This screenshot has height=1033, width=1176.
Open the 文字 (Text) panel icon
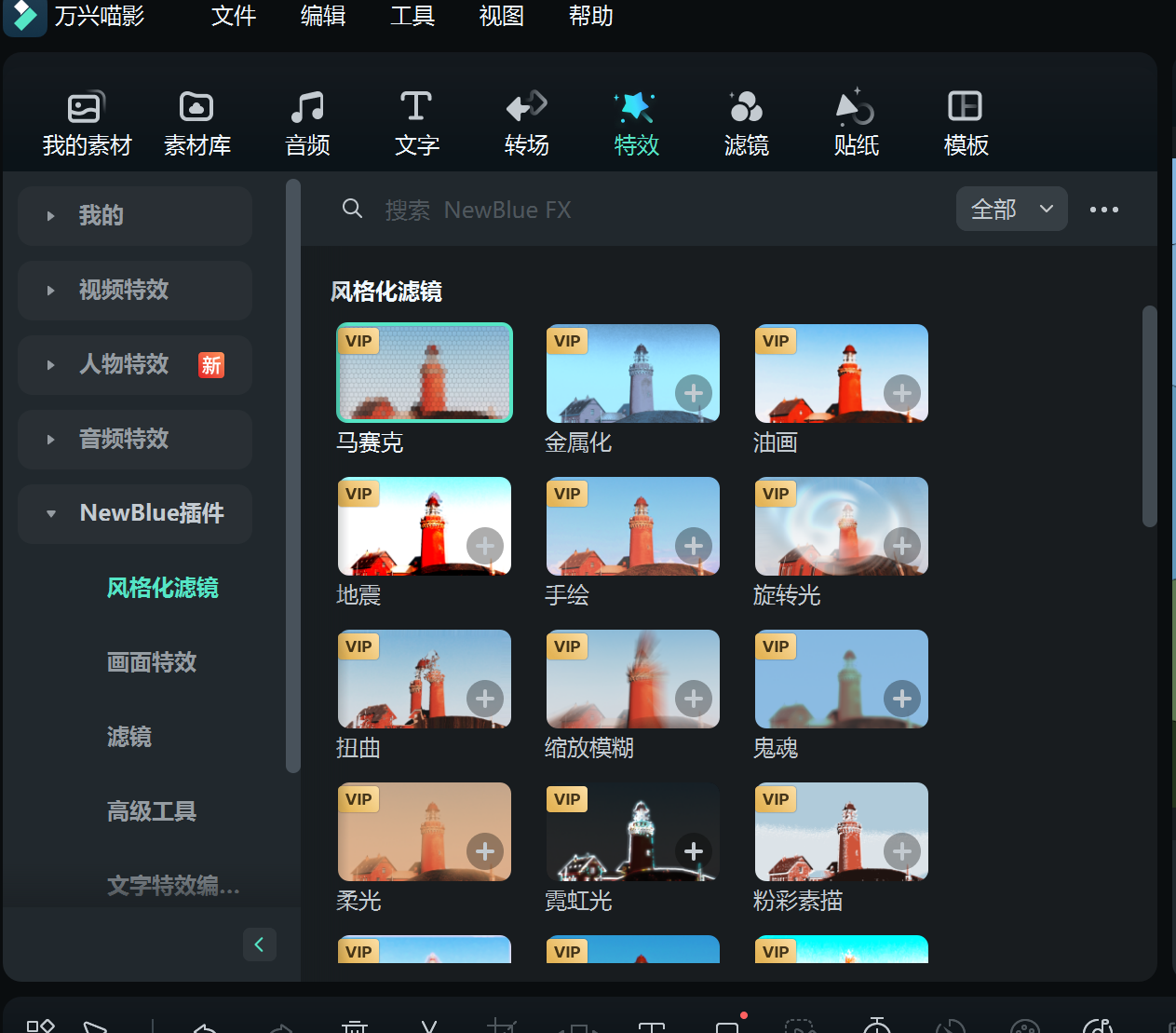pyautogui.click(x=415, y=121)
